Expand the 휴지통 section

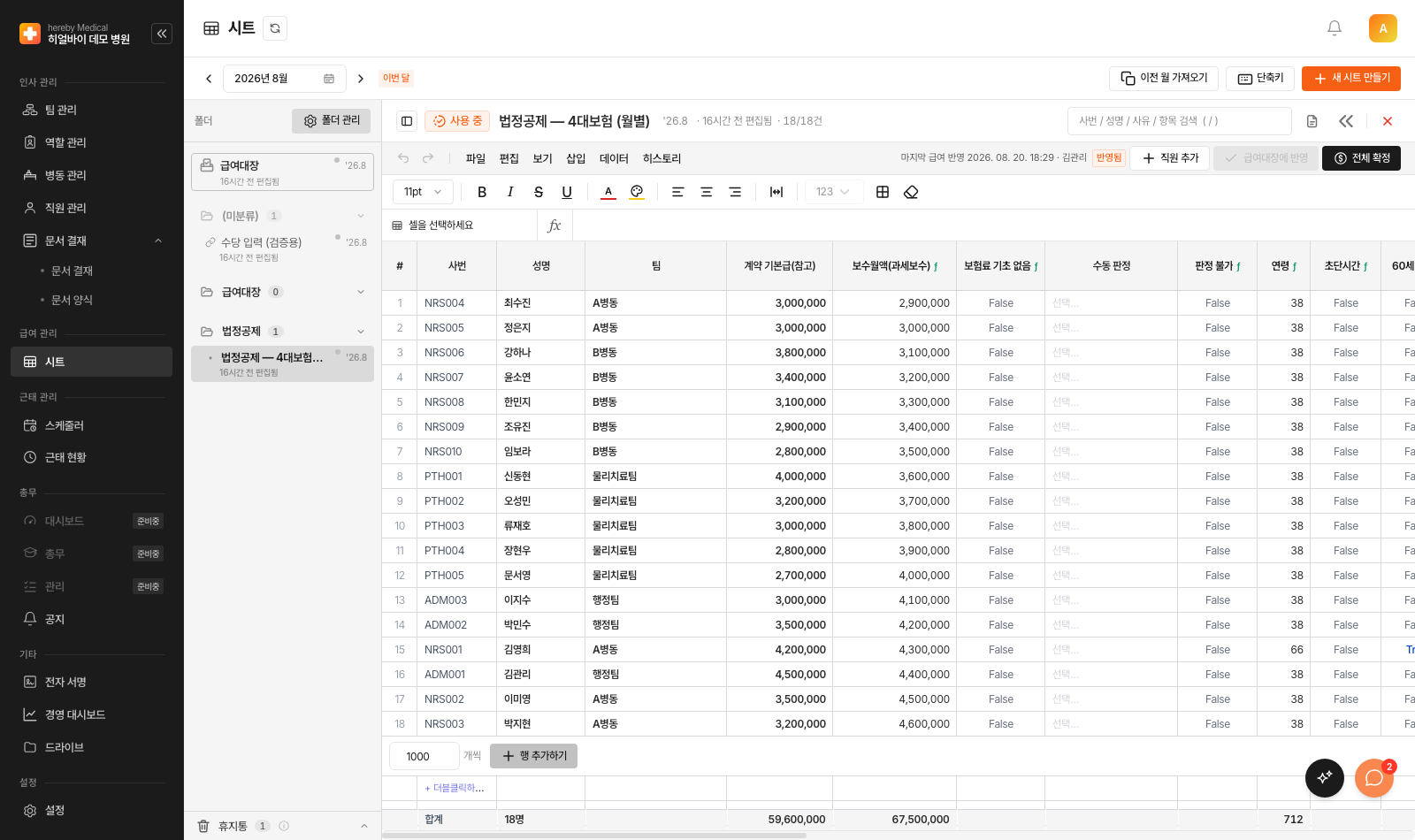(x=364, y=826)
